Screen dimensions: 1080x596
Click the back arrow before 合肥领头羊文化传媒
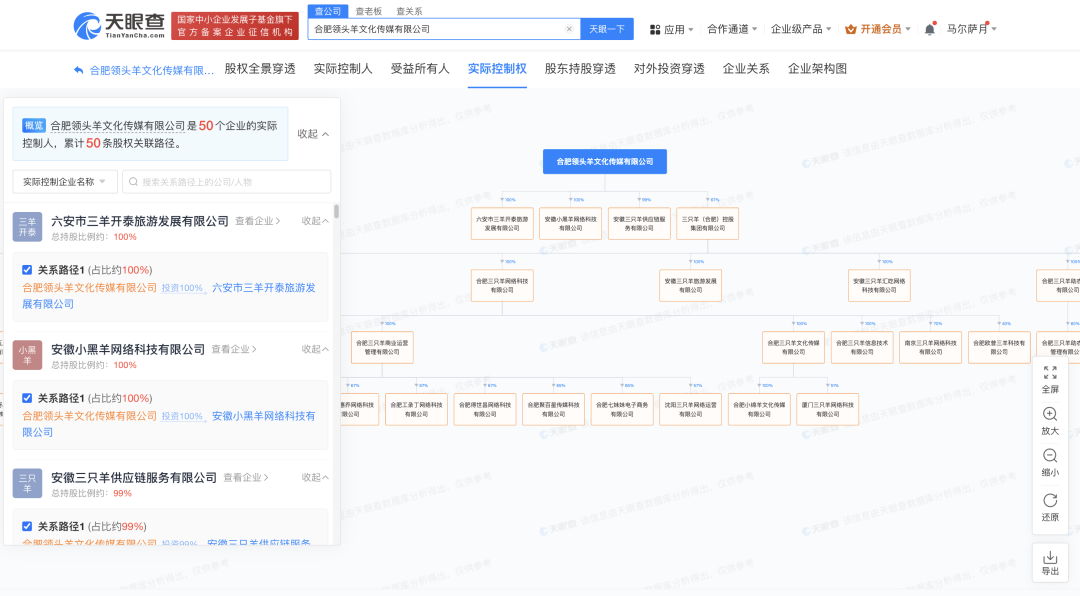pyautogui.click(x=79, y=70)
